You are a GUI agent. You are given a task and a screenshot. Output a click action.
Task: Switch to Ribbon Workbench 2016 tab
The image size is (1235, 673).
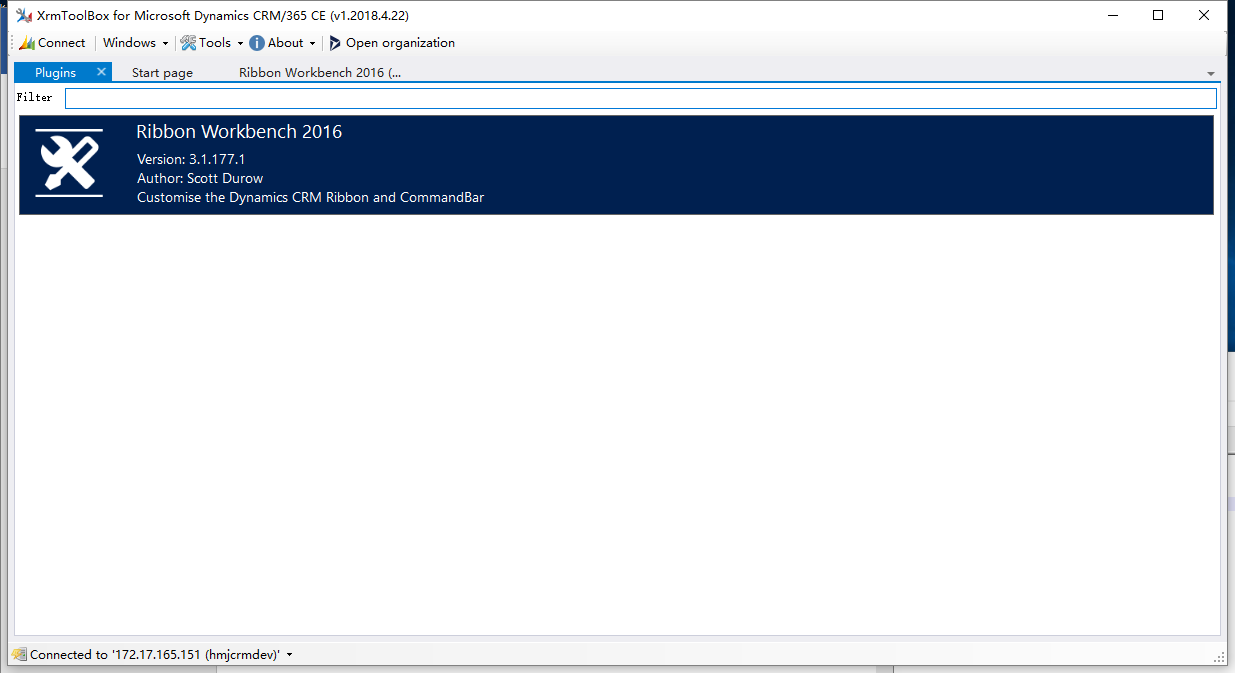(x=320, y=72)
